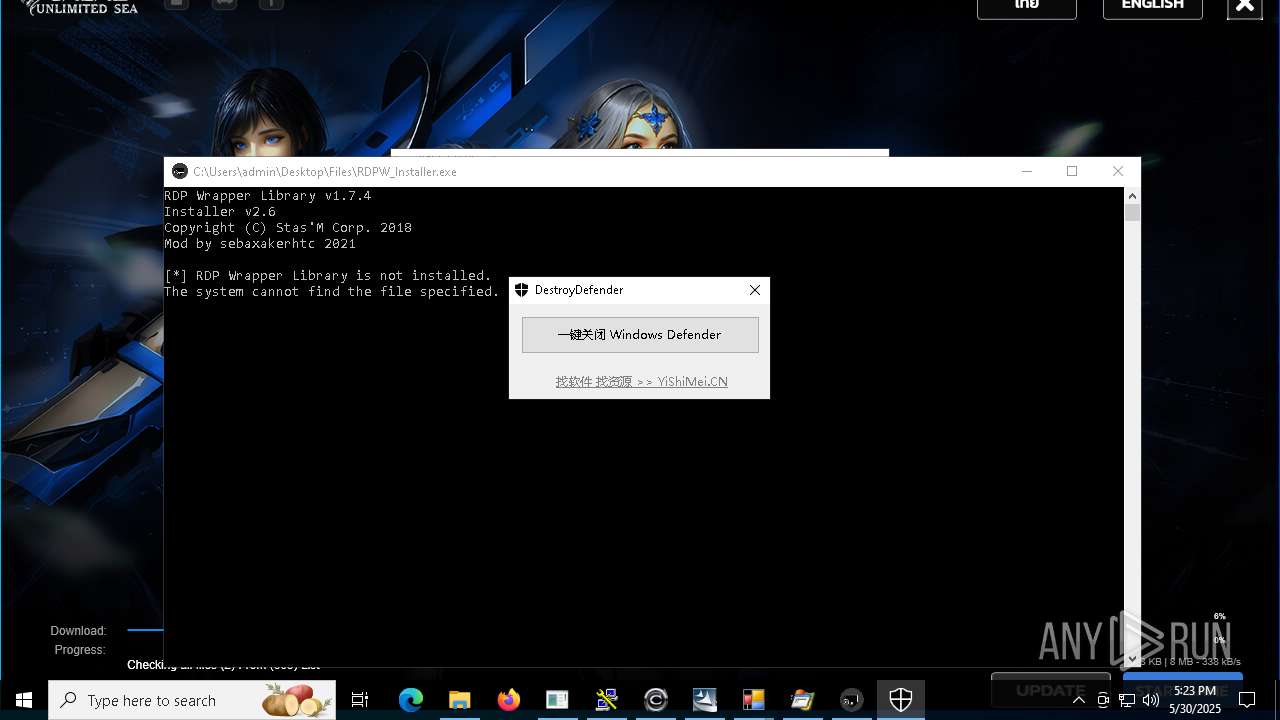Open the colorful squares taskbar app
This screenshot has height=720, width=1280.
click(x=753, y=700)
